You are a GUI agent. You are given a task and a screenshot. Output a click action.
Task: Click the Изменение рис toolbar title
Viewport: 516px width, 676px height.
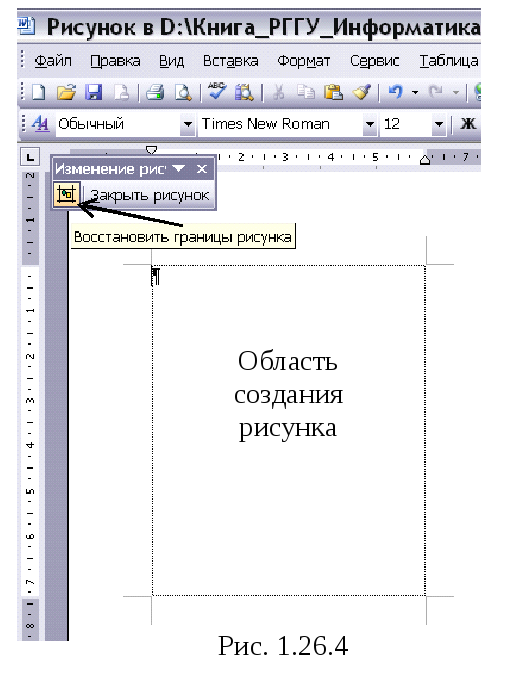click(110, 169)
